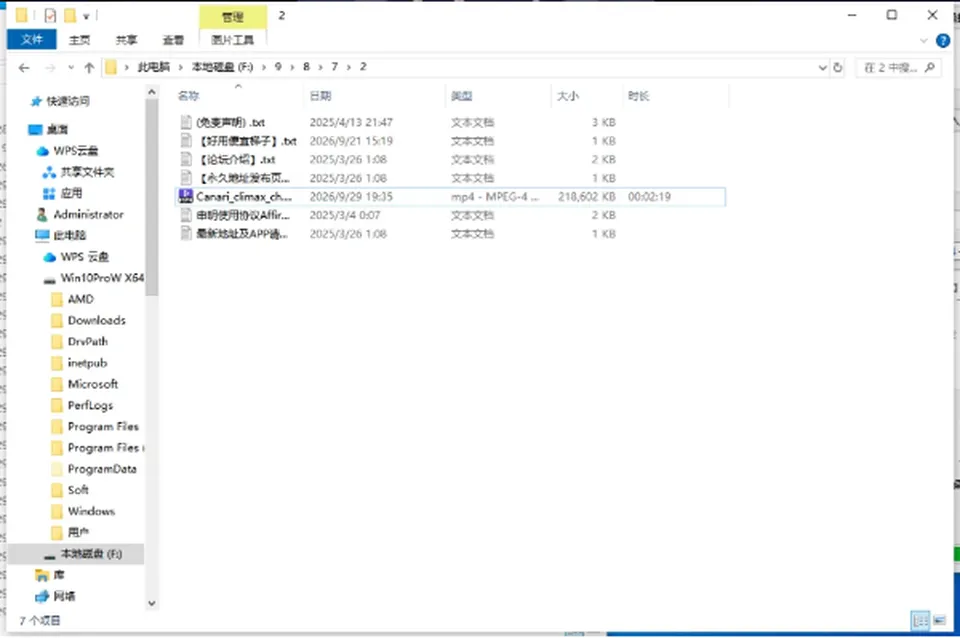Click the new folder icon in quick access toolbar

tap(70, 15)
